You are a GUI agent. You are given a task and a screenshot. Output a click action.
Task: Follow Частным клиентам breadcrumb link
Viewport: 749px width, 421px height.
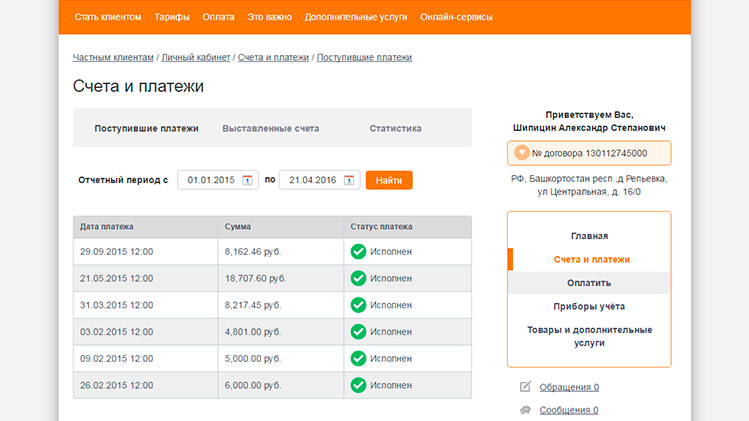(x=113, y=57)
